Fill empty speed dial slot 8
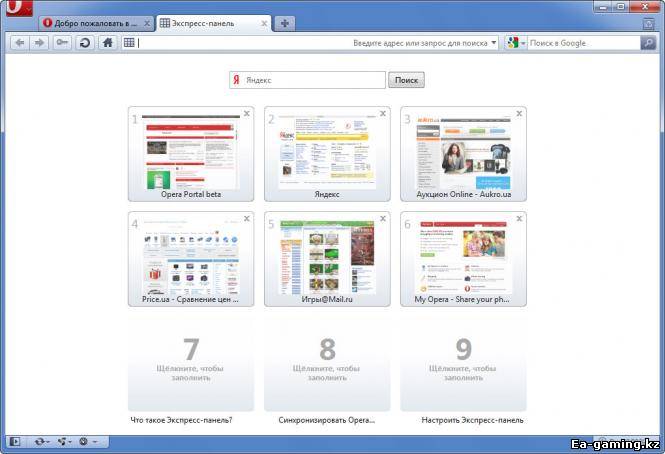Image resolution: width=665 pixels, height=454 pixels. point(327,364)
